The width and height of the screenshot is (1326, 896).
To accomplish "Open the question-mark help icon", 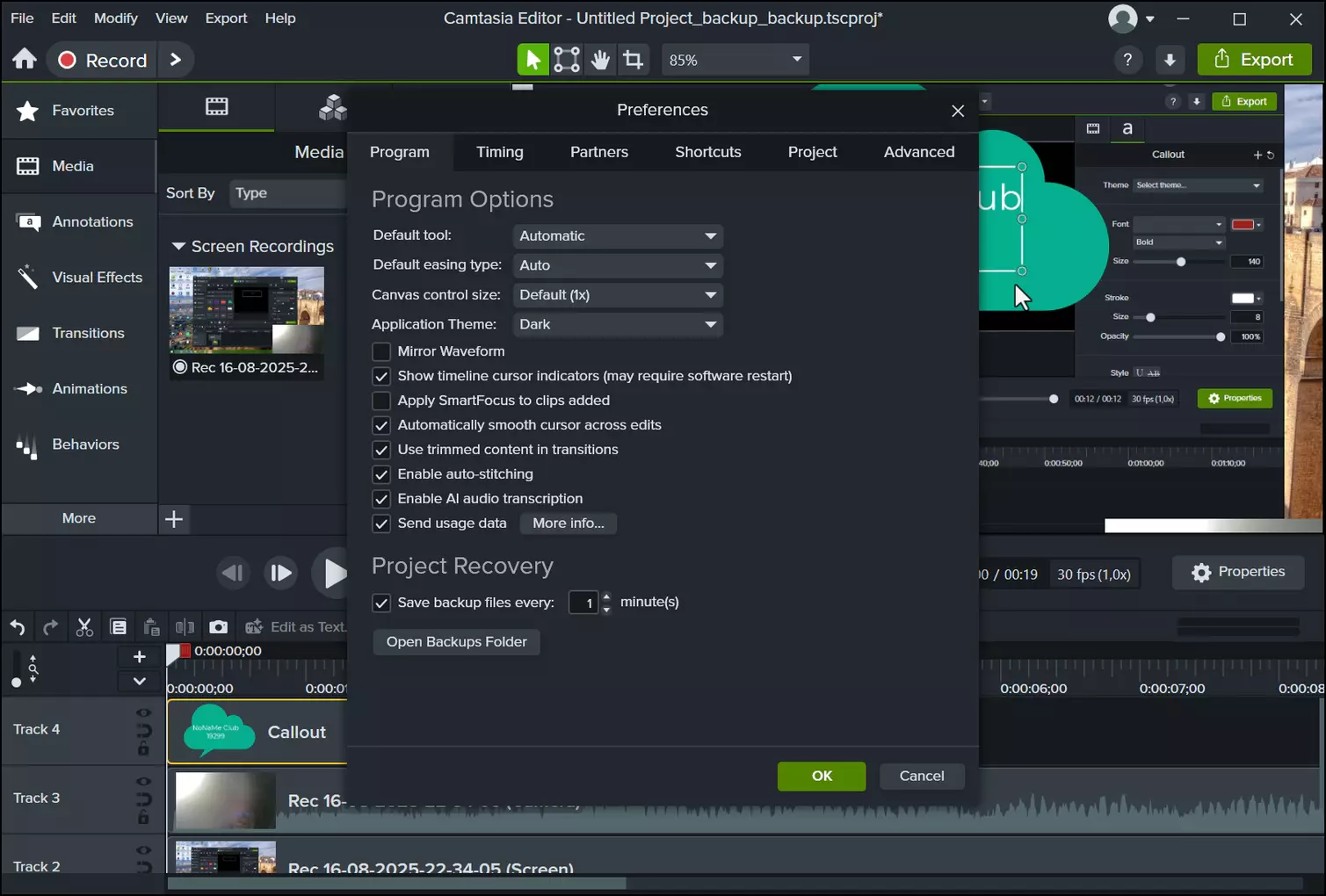I will [1127, 60].
